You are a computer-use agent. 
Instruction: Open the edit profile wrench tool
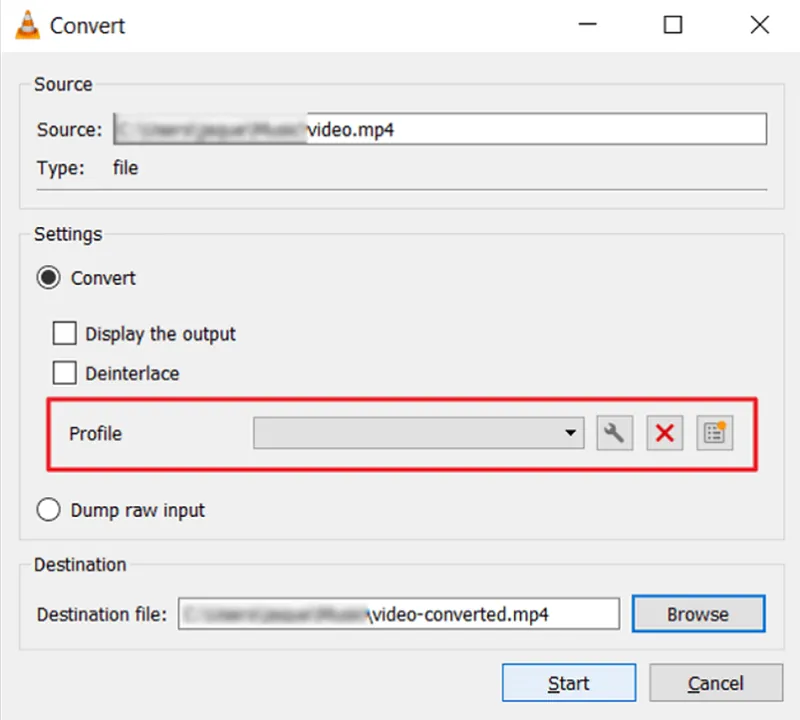click(615, 433)
